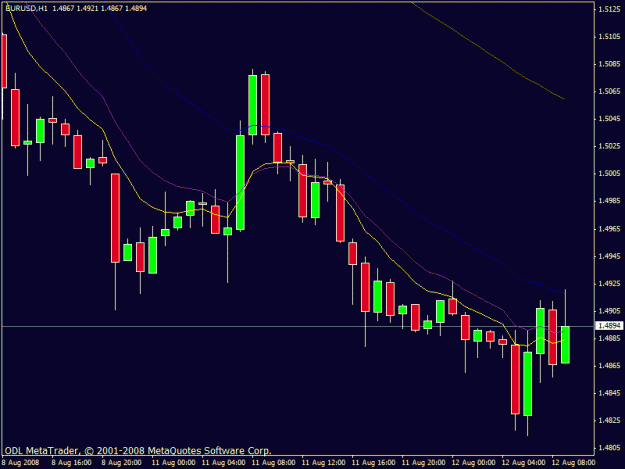Click the 1.4845 price scale label
Screen dimensions: 625x469
609,393
